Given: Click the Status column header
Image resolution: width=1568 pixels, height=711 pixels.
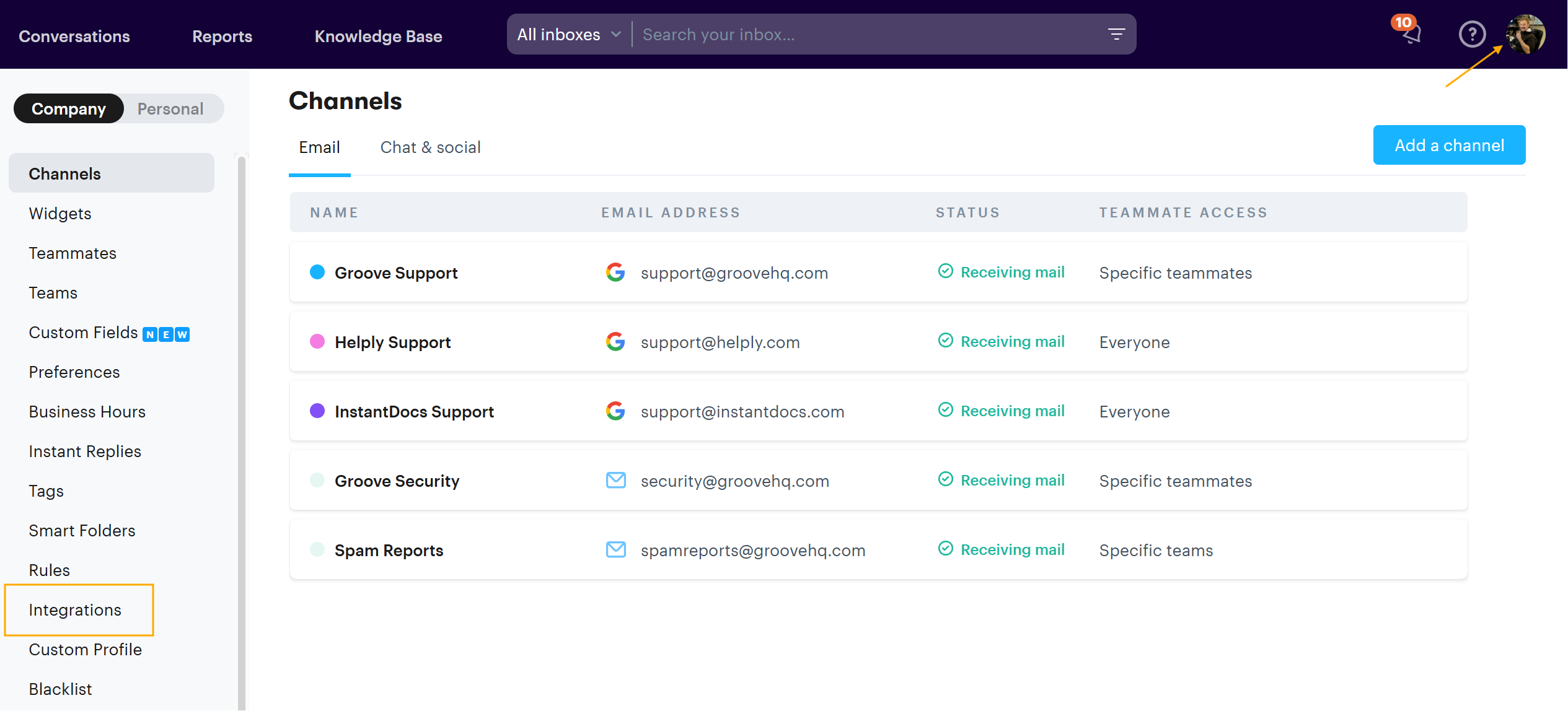Looking at the screenshot, I should coord(967,212).
